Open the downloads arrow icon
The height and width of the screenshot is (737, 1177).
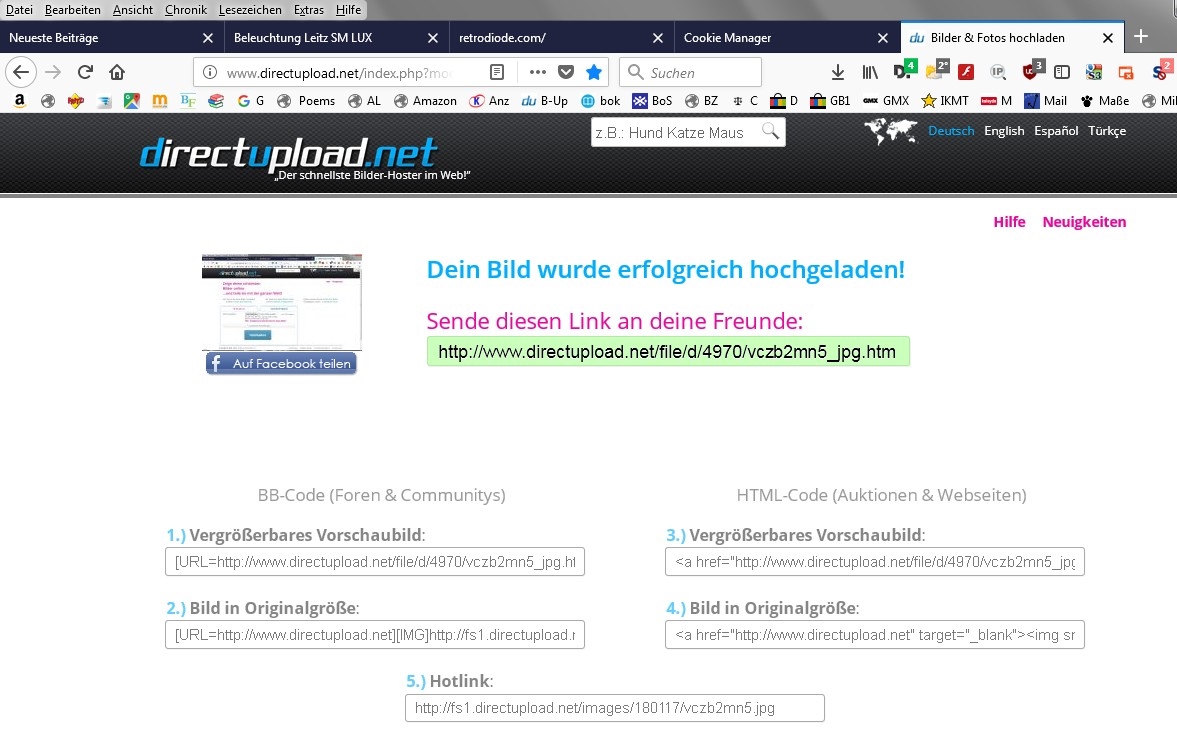pyautogui.click(x=838, y=72)
